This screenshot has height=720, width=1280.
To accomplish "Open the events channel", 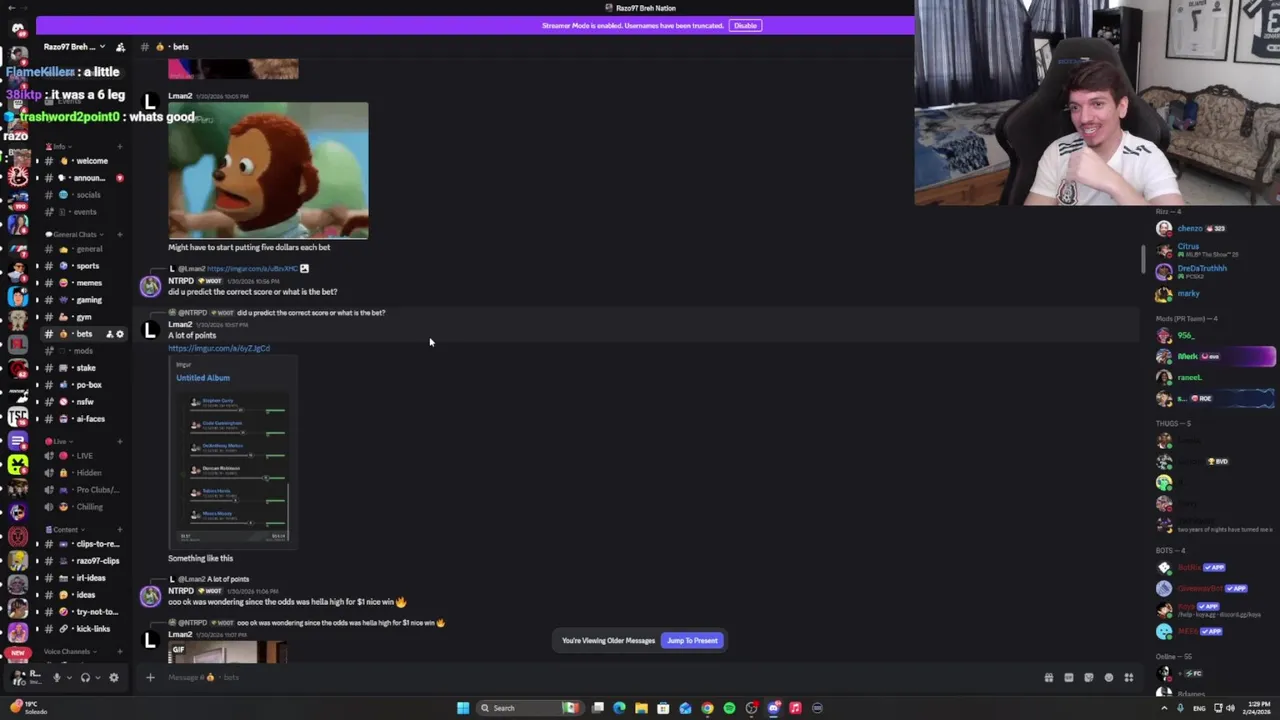I will coord(85,212).
